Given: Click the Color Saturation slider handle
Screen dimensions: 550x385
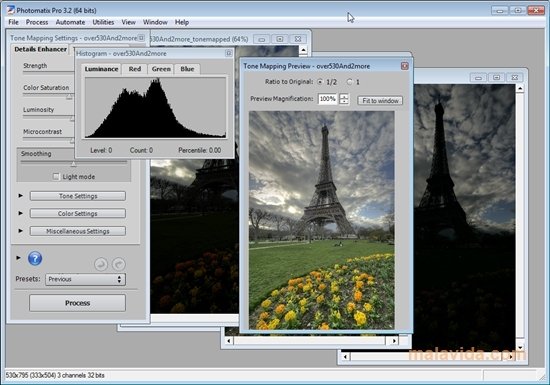Looking at the screenshot, I should pos(69,97).
